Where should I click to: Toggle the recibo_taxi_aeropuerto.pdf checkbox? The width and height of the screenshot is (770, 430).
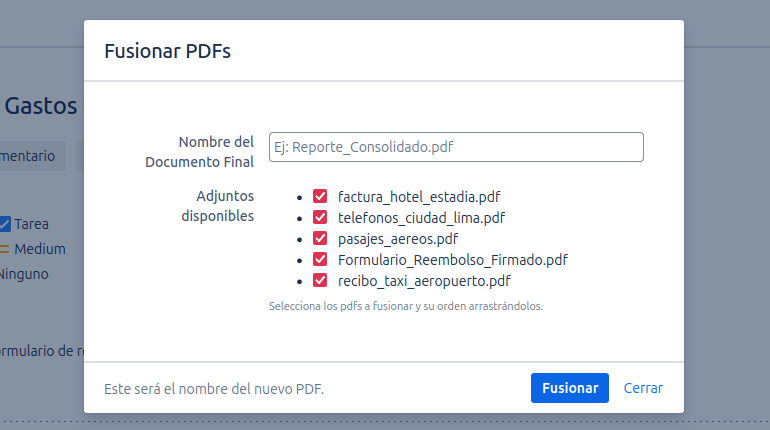click(320, 280)
